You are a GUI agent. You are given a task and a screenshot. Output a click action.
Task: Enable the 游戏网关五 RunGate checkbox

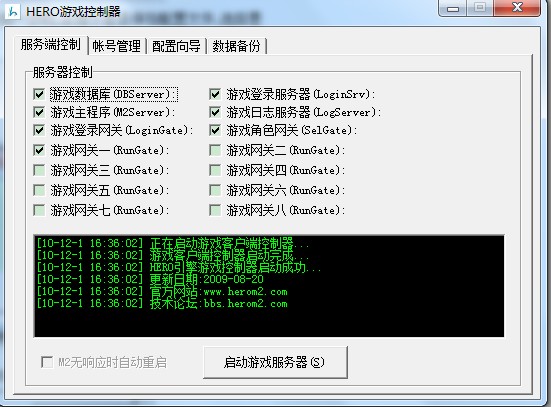39,190
